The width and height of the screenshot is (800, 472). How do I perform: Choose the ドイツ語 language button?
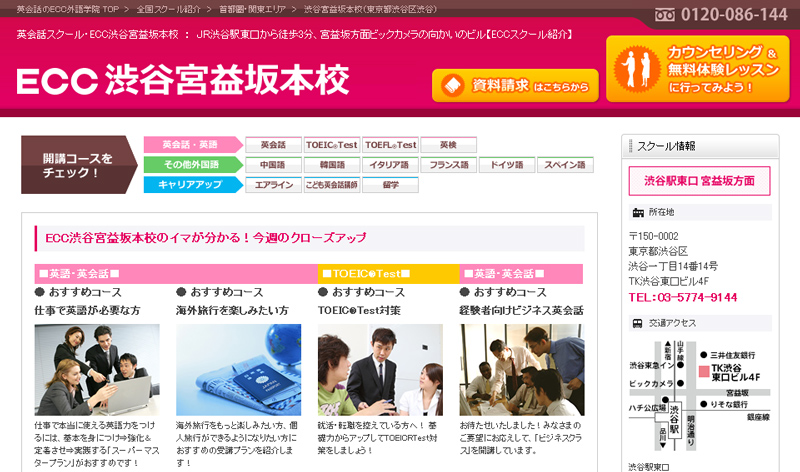(507, 165)
